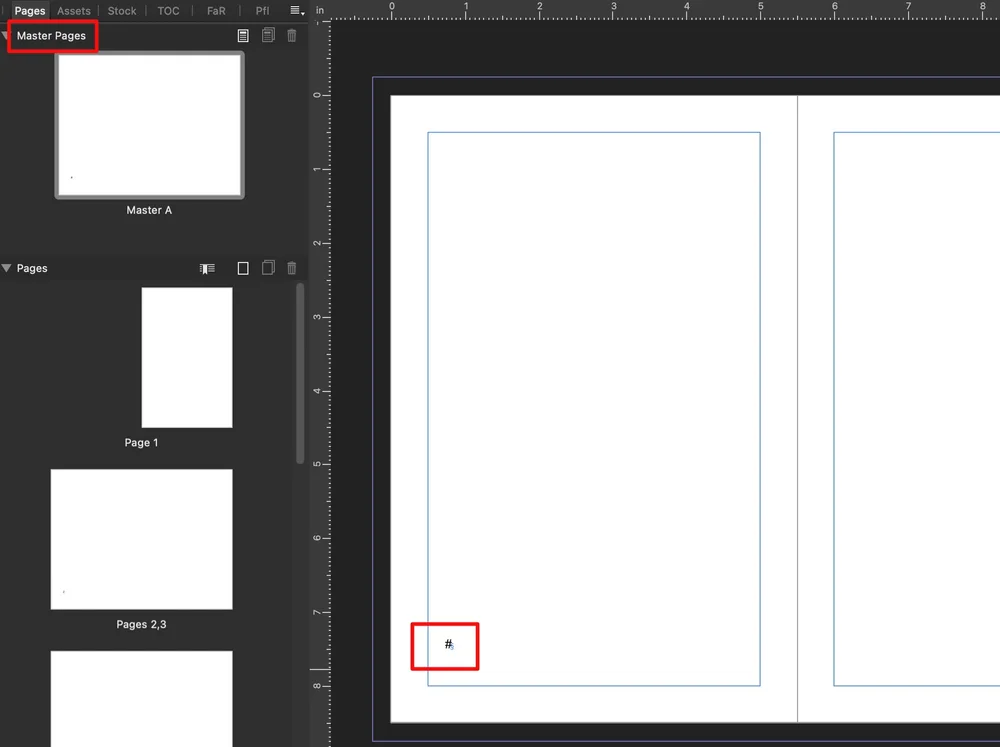
Task: Click the section and anchors icon in Pages row
Action: click(207, 268)
